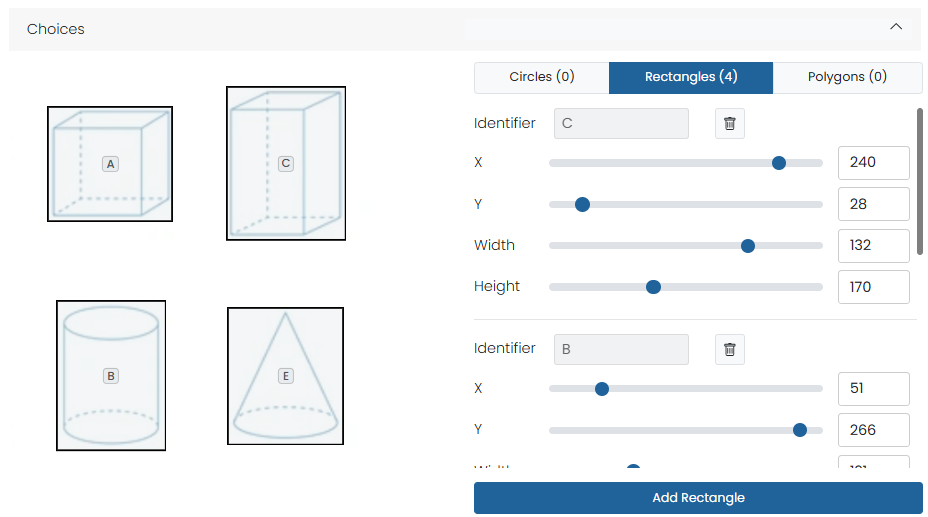Click the Height value field showing 170
928x517 pixels.
pyautogui.click(x=873, y=287)
